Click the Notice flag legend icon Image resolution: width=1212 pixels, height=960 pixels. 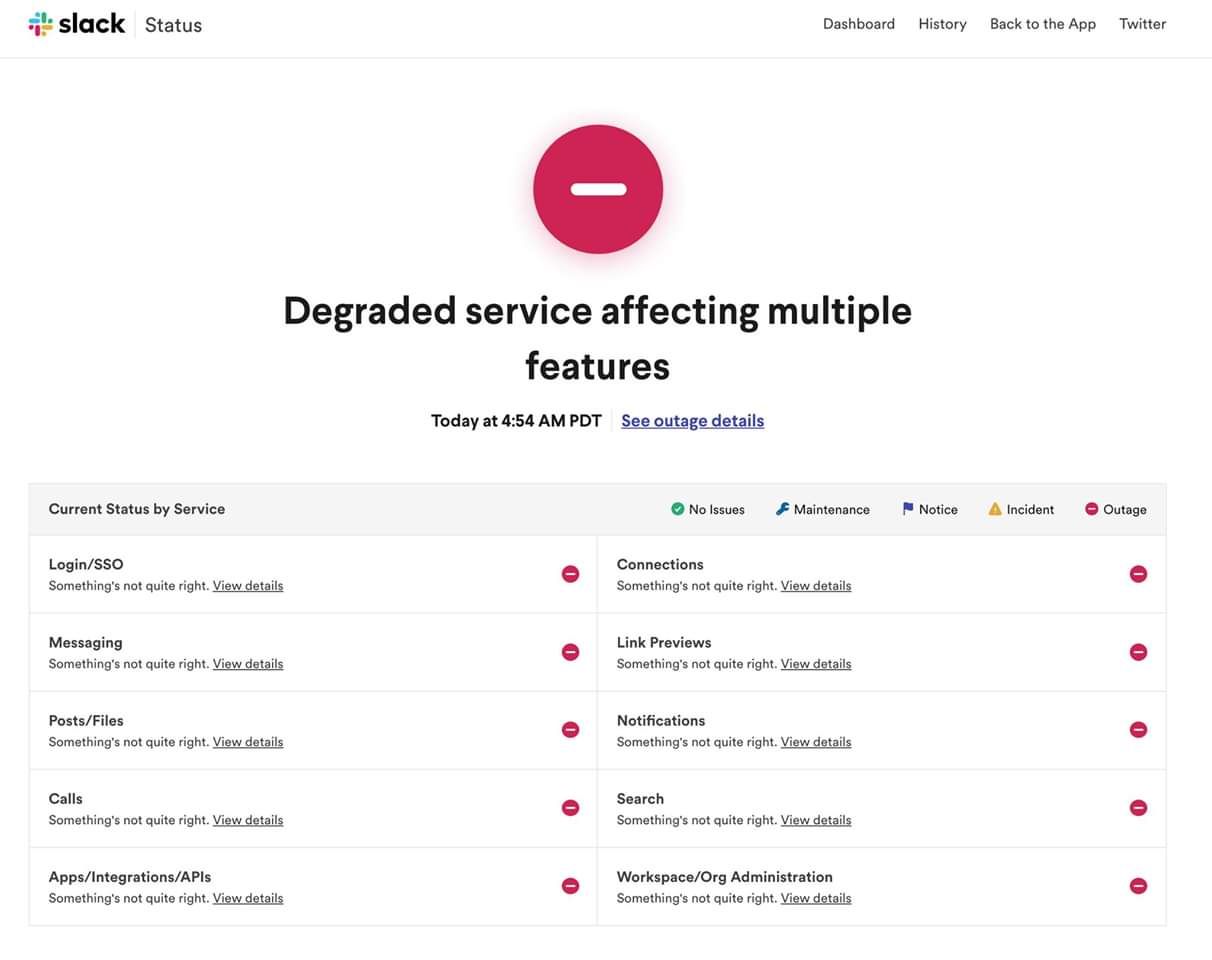(907, 509)
